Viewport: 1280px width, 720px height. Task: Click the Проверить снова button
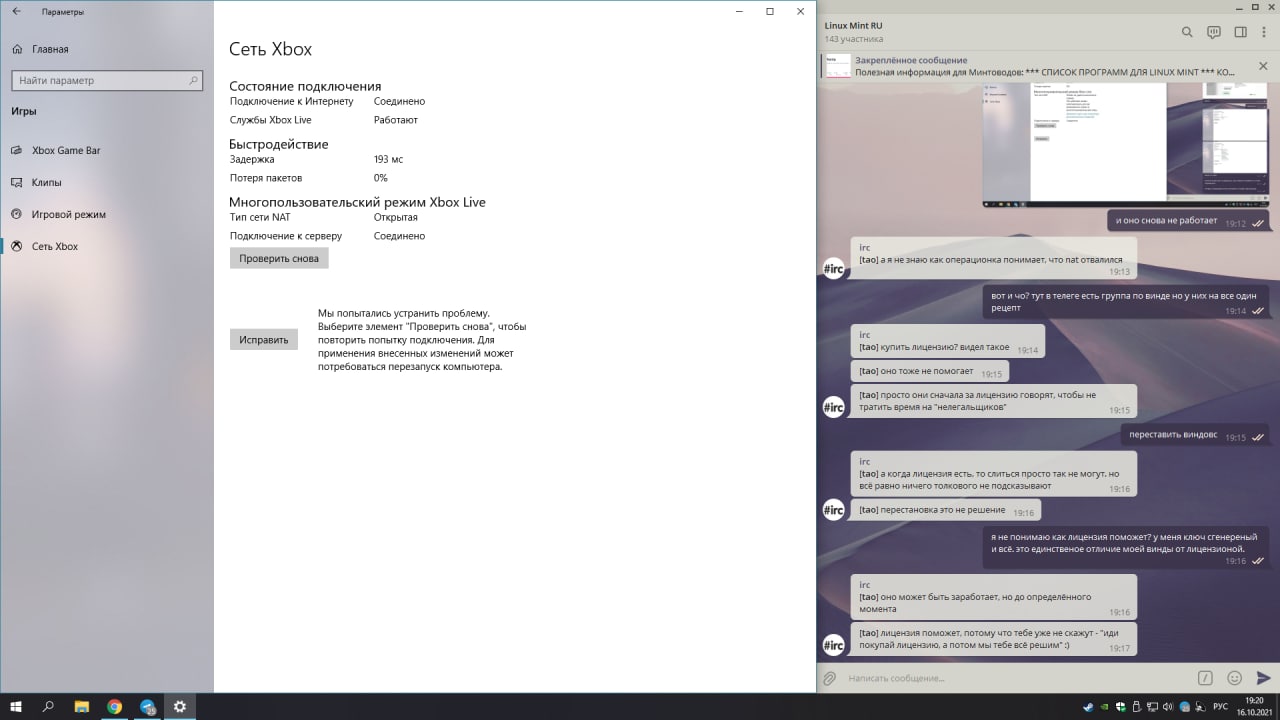coord(279,258)
